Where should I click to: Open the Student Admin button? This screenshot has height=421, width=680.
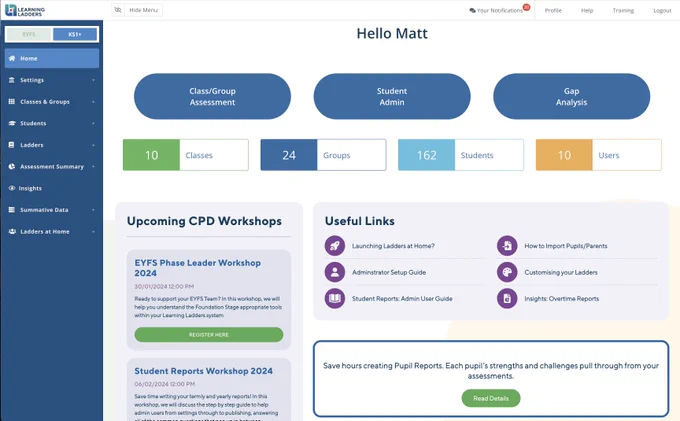(392, 96)
